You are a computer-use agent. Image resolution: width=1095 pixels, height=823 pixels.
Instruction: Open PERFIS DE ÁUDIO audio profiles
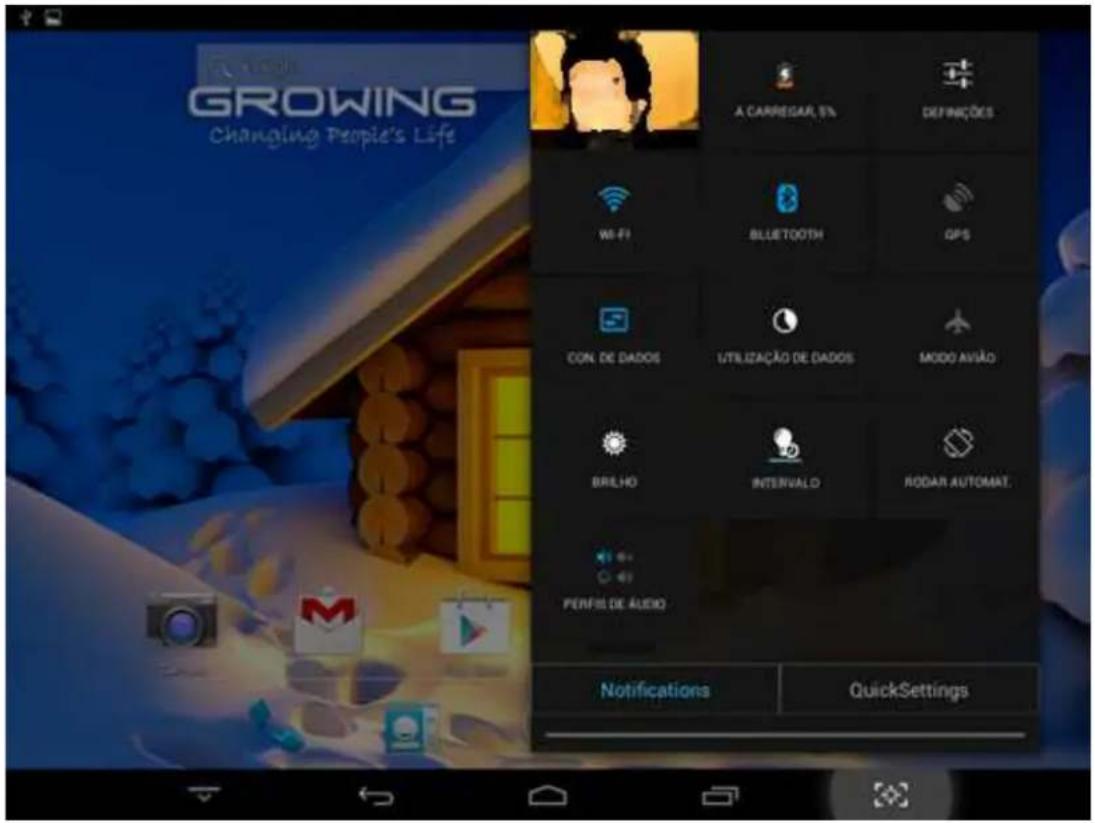pyautogui.click(x=615, y=581)
